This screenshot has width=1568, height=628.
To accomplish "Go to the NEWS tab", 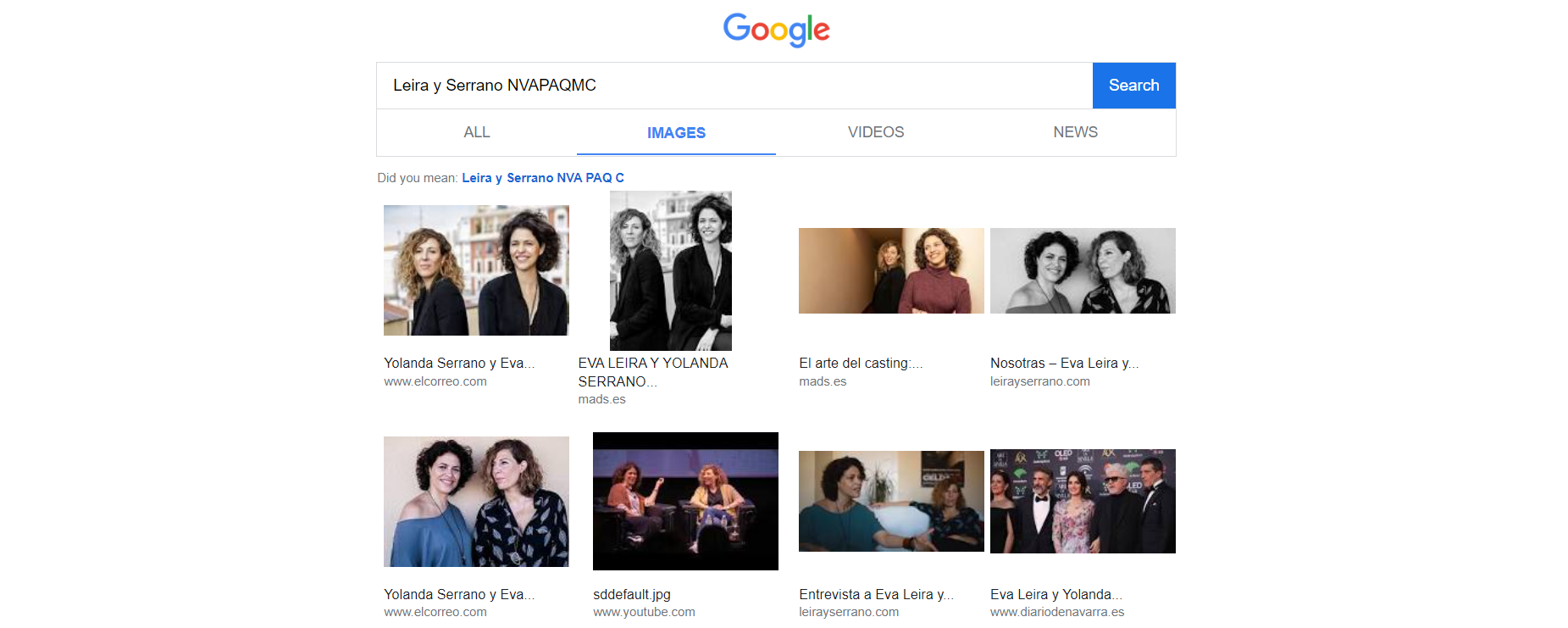I will click(x=1075, y=132).
